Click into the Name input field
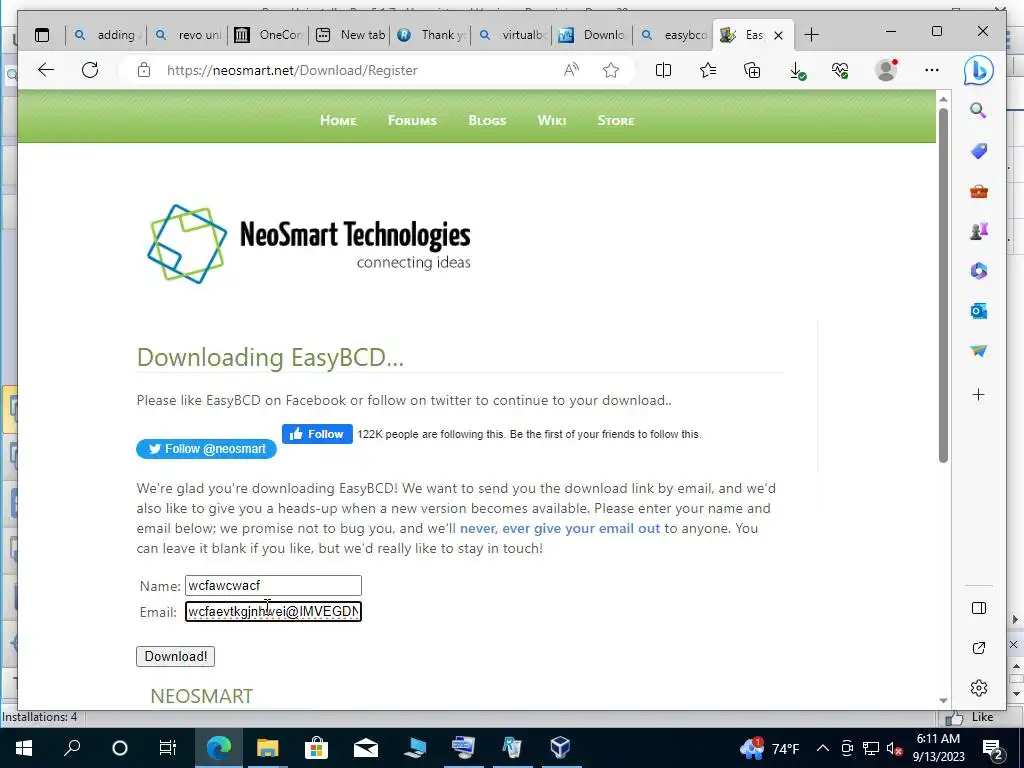Viewport: 1024px width, 768px height. point(273,585)
